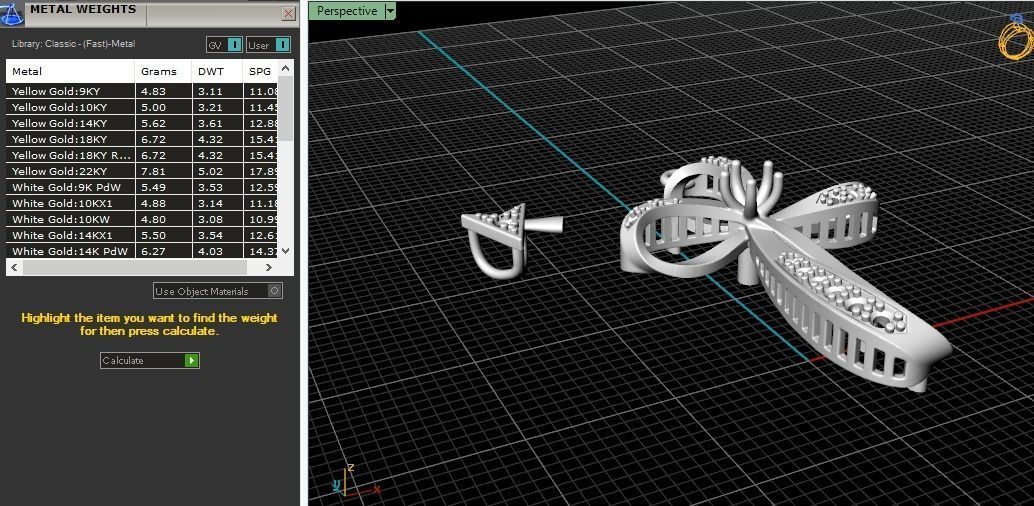1034x506 pixels.
Task: Select the White Gold:9K PdW row
Action: pos(142,187)
